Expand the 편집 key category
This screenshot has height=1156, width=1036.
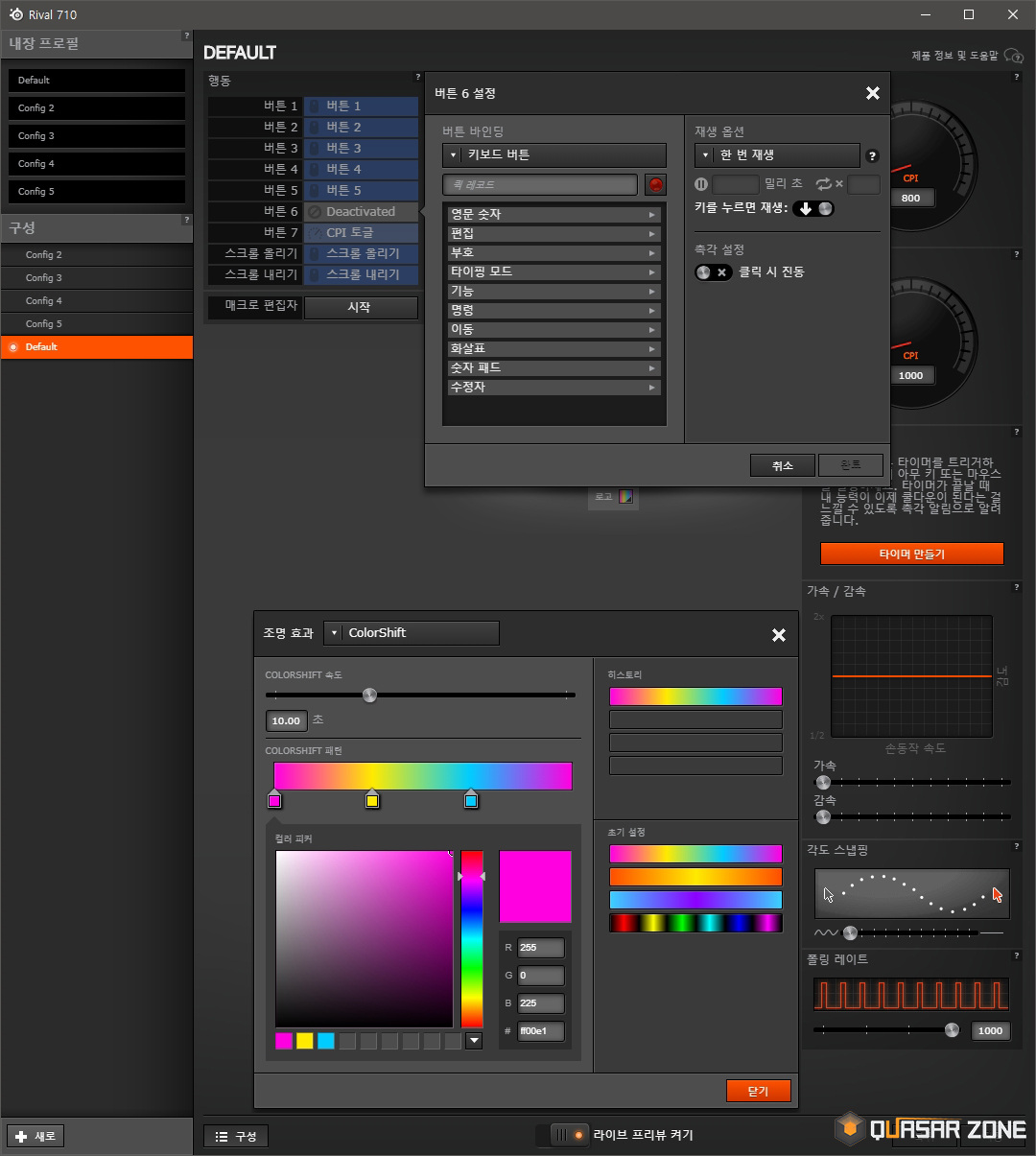tap(554, 233)
